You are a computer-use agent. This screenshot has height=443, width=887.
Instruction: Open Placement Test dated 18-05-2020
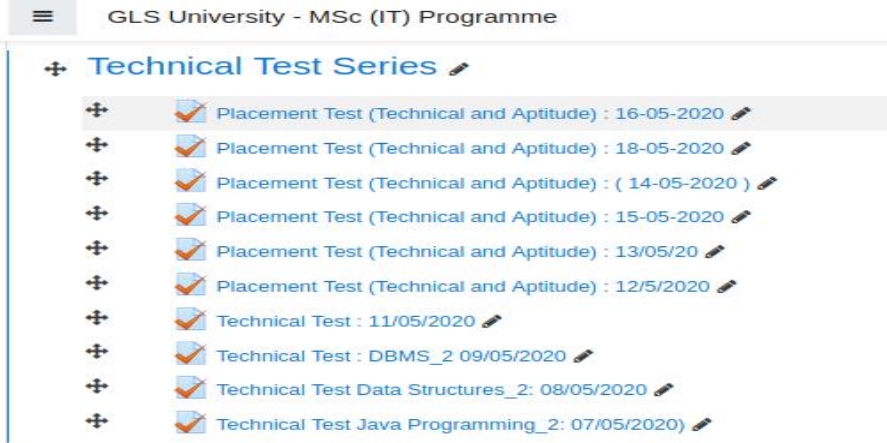tap(470, 148)
